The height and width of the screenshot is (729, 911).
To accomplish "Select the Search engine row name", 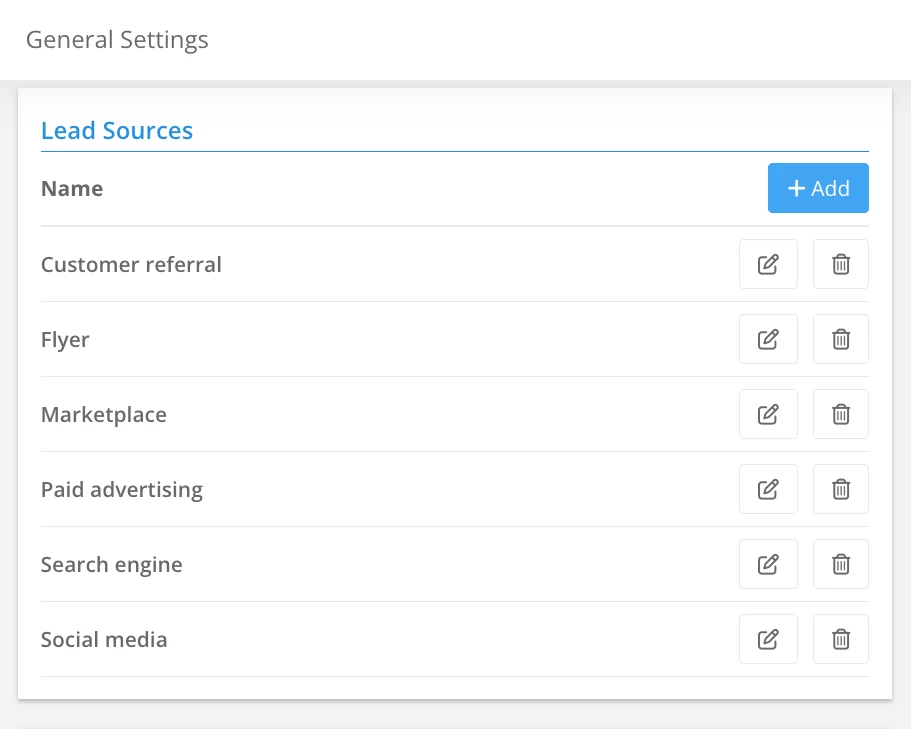I will click(x=112, y=565).
